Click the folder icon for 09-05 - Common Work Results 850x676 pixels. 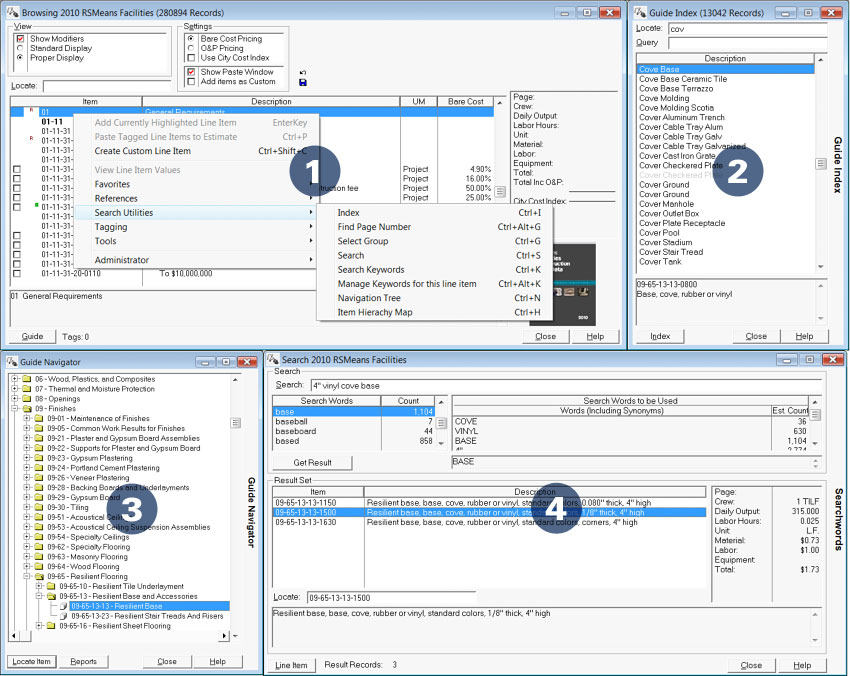38,428
